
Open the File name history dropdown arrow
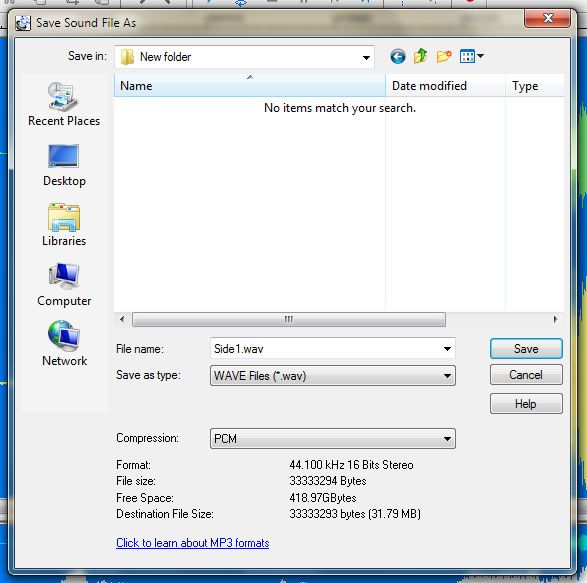[x=447, y=349]
